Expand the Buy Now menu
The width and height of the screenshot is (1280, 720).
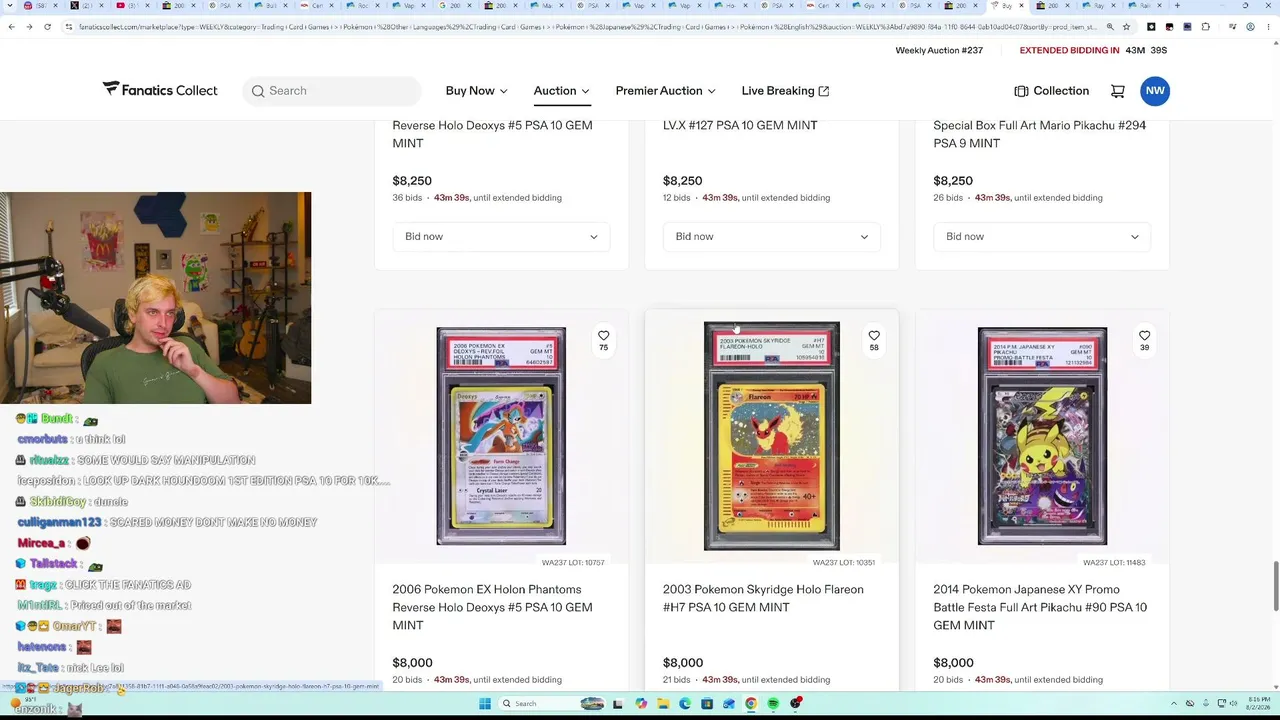pyautogui.click(x=476, y=91)
